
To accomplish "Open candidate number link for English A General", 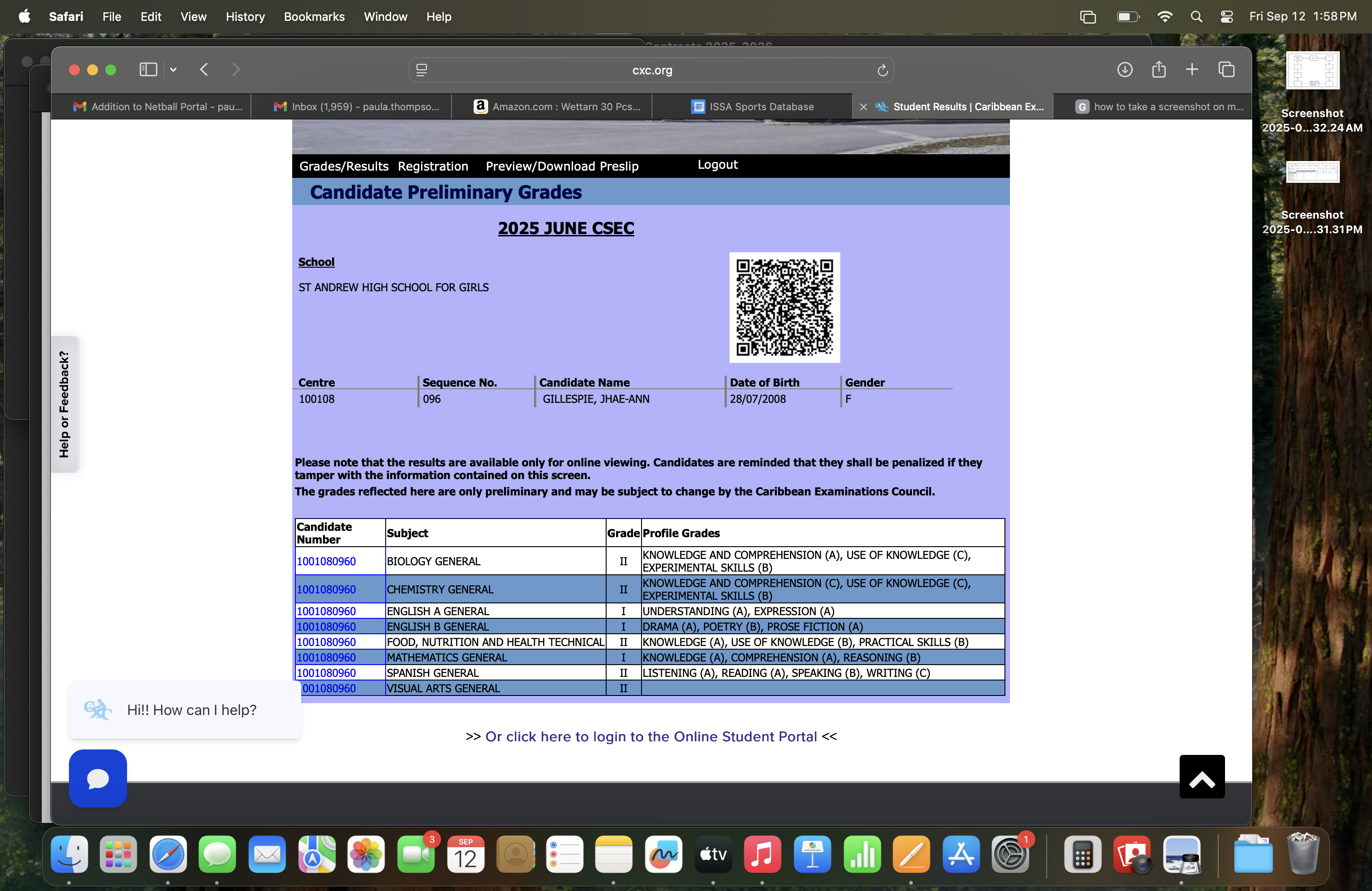I will coord(326,611).
